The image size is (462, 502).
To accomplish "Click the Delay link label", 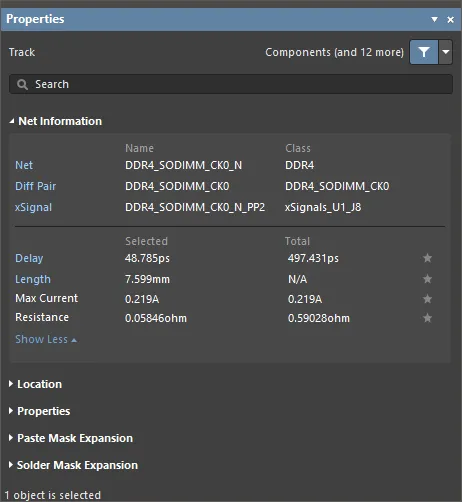I will (29, 258).
